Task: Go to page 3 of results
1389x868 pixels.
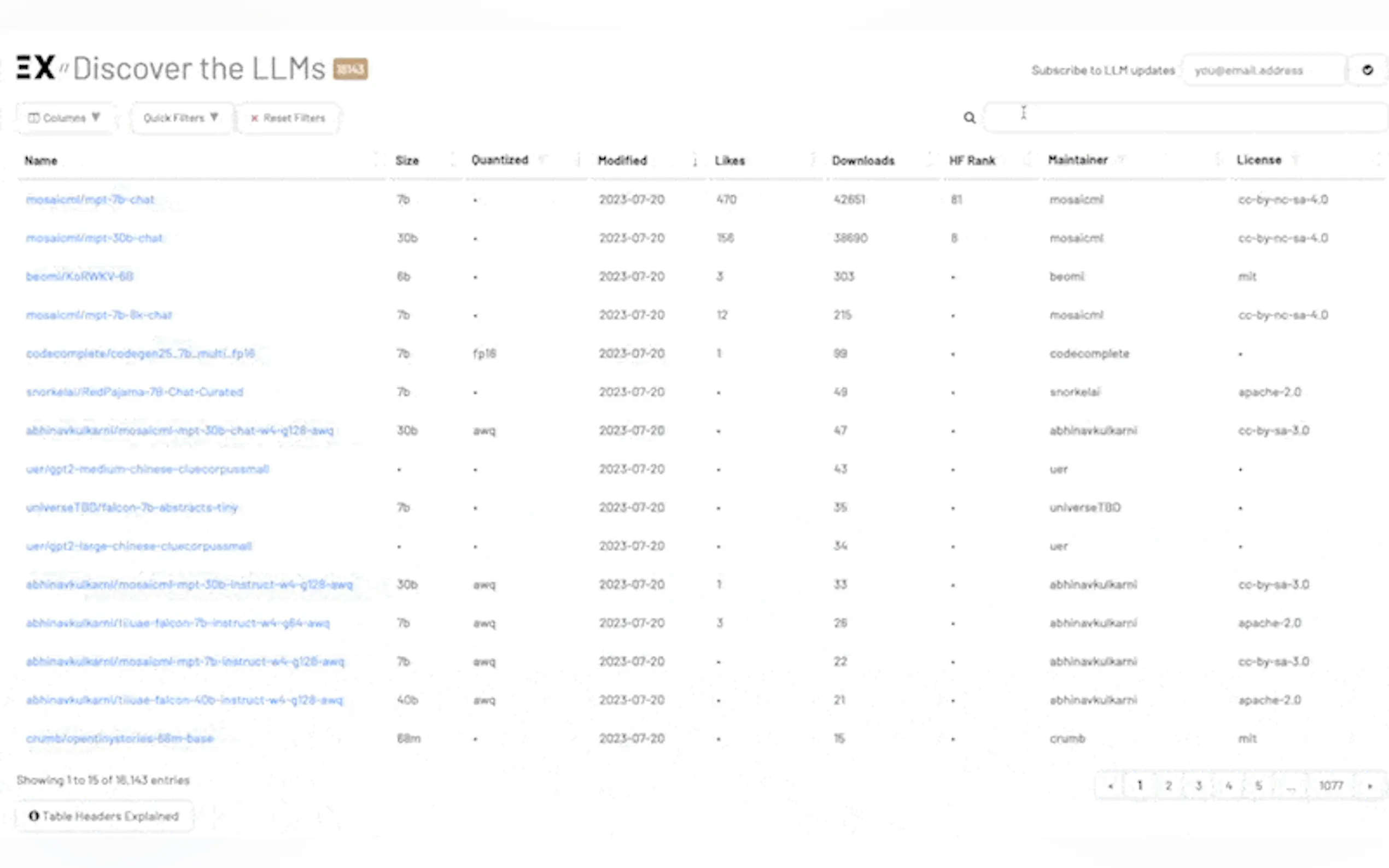Action: [x=1198, y=786]
